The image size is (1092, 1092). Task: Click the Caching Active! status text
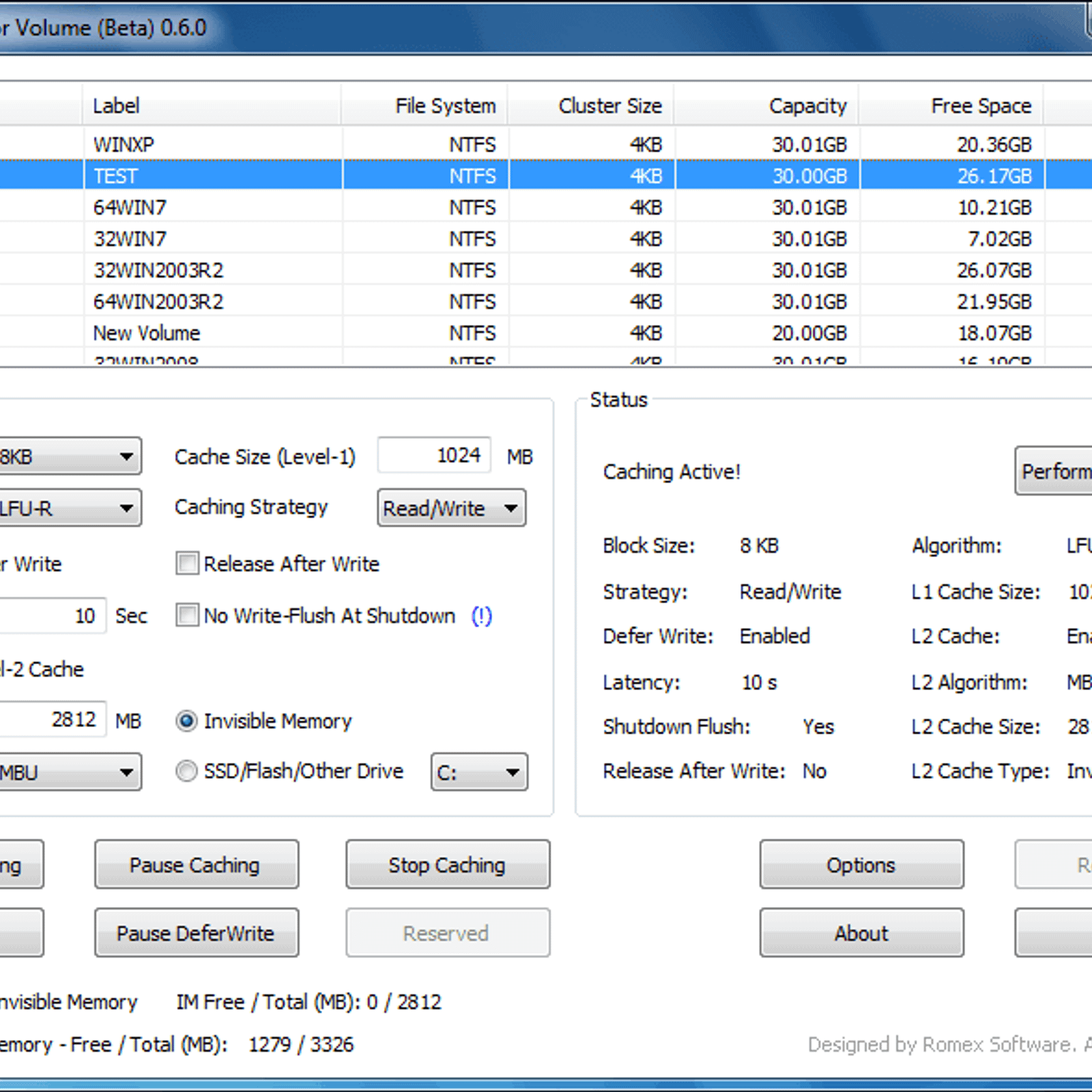[x=672, y=472]
